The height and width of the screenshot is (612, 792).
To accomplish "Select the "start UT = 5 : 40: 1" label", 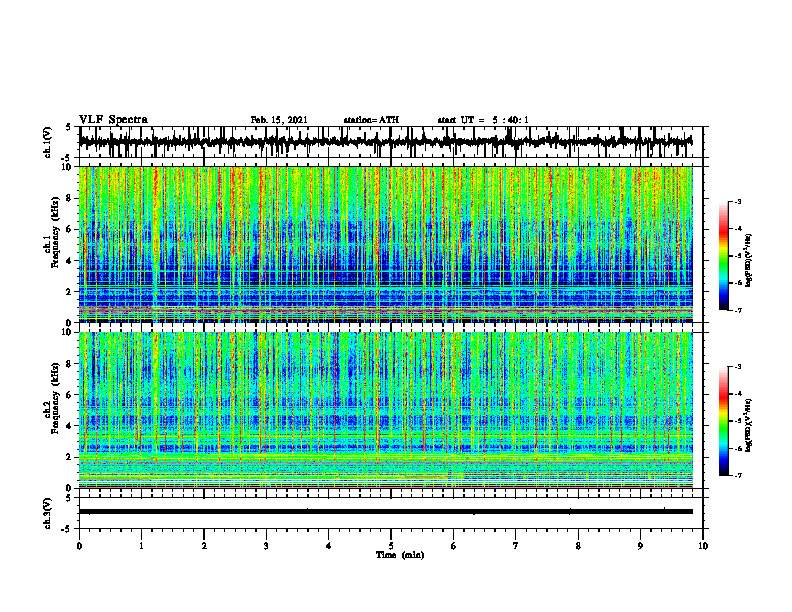I will click(483, 120).
